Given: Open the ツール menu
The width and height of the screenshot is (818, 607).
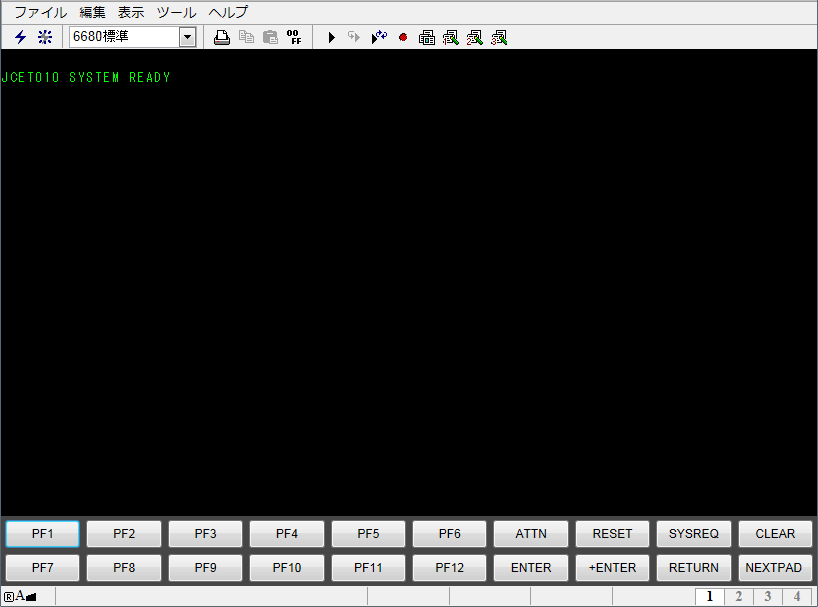Looking at the screenshot, I should click(x=176, y=12).
